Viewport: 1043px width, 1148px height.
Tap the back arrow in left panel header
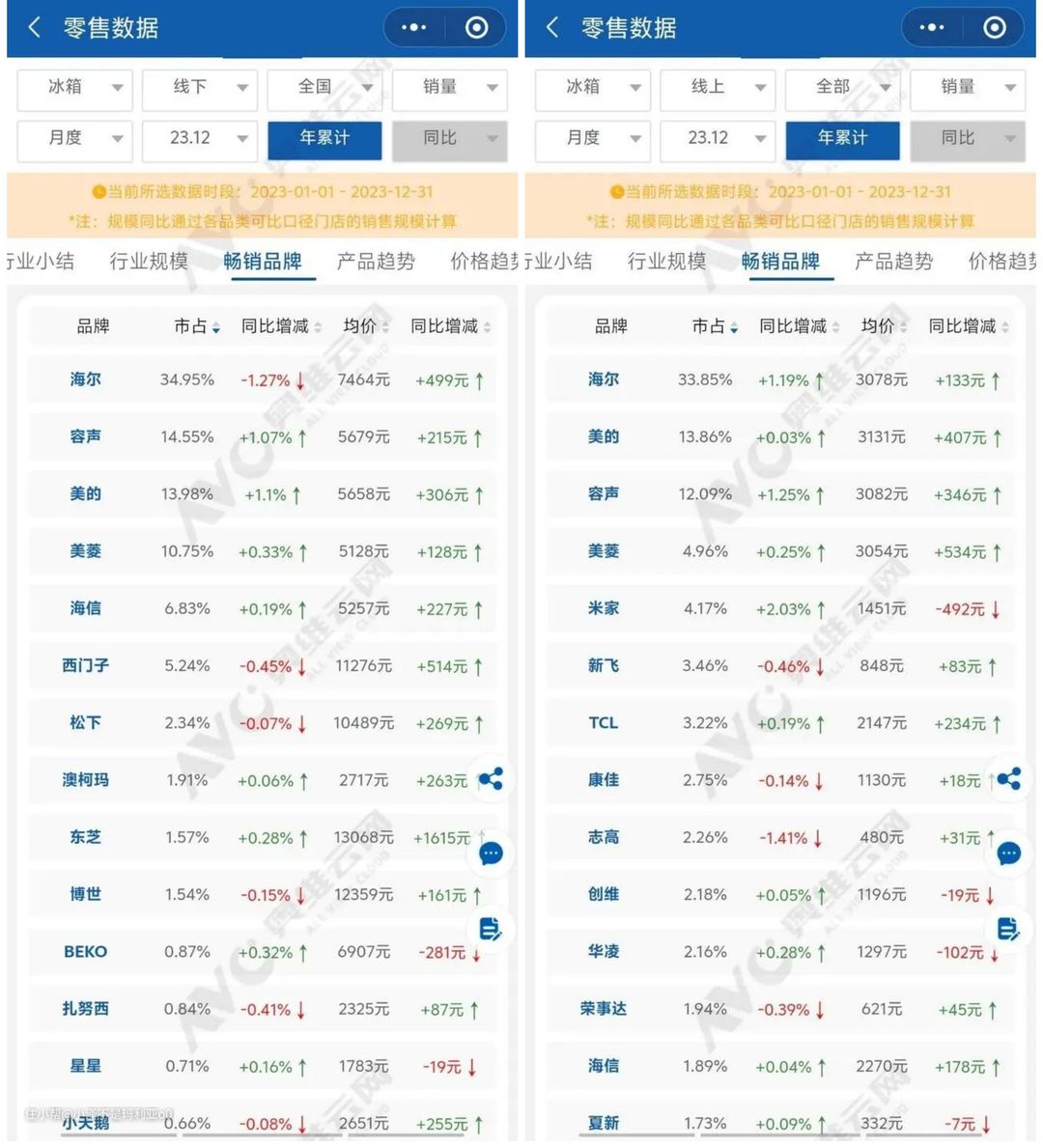35,28
